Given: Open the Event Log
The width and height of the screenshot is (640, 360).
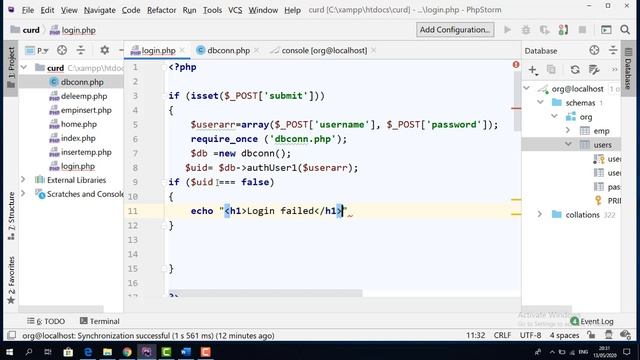Looking at the screenshot, I should click(x=592, y=321).
